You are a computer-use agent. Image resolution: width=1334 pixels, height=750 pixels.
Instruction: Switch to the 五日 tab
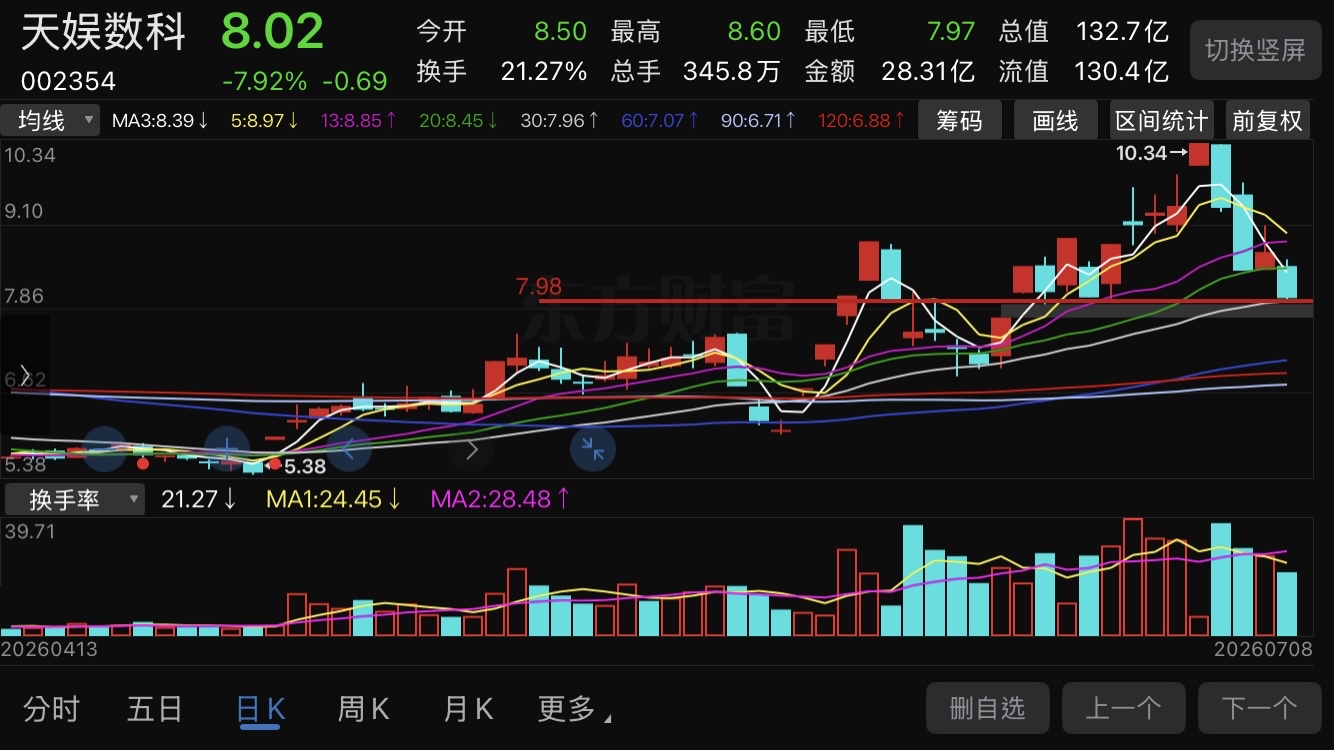click(x=155, y=709)
